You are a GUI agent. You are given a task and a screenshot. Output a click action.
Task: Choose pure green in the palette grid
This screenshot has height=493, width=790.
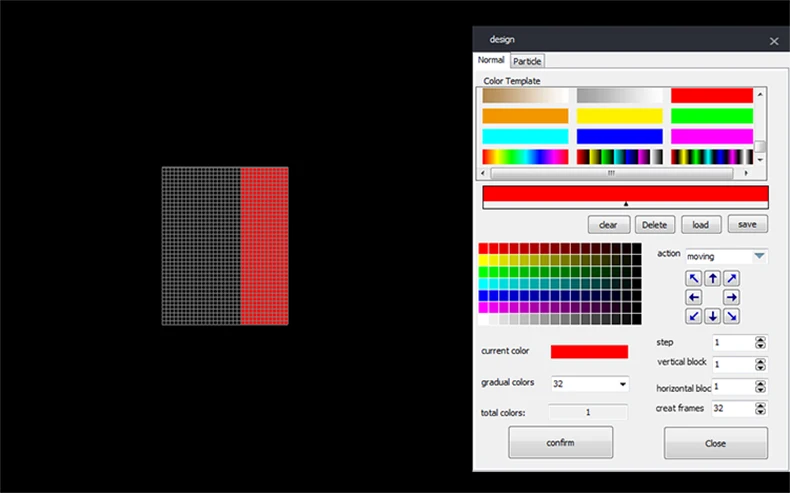tap(483, 272)
